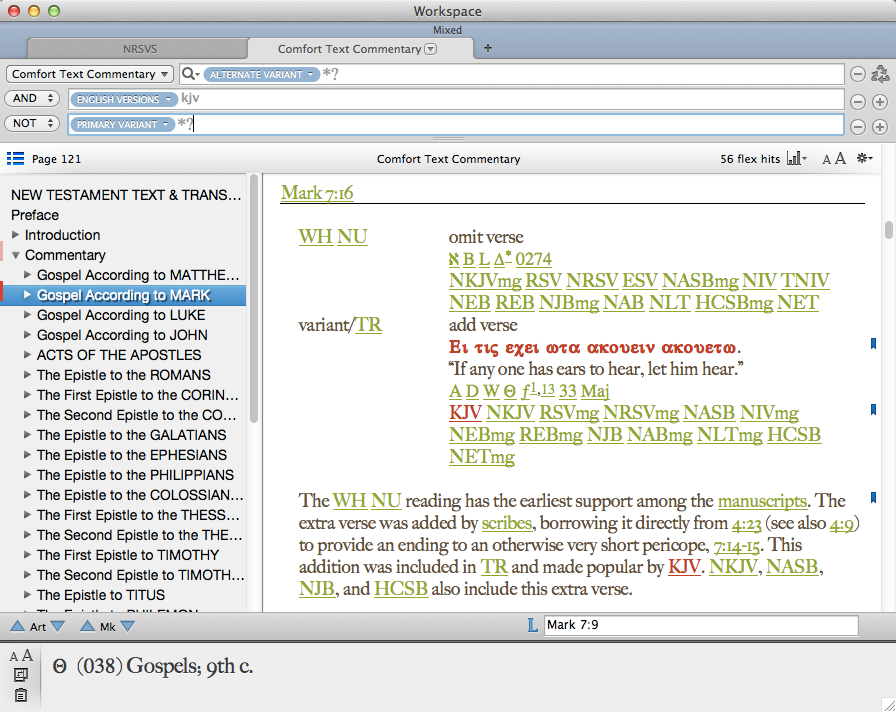Click the commentary pane vertical scrollbar thumb
The width and height of the screenshot is (896, 712).
889,230
